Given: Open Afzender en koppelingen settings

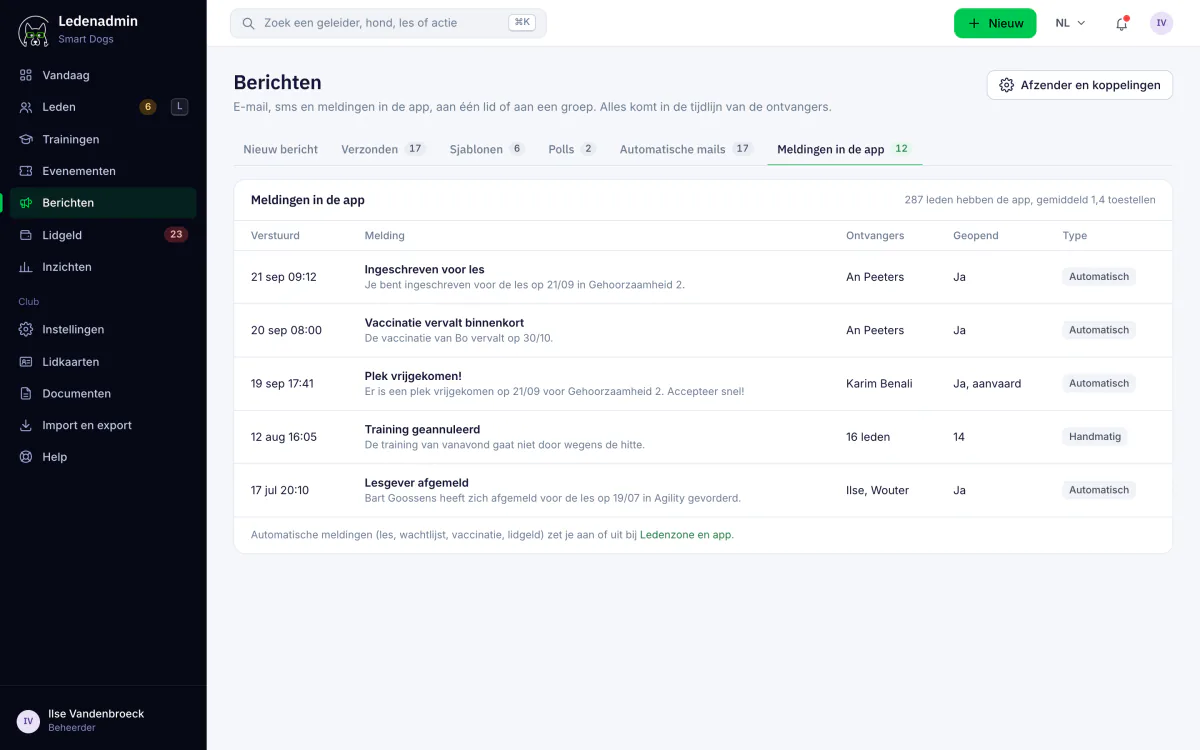Looking at the screenshot, I should tap(1080, 85).
